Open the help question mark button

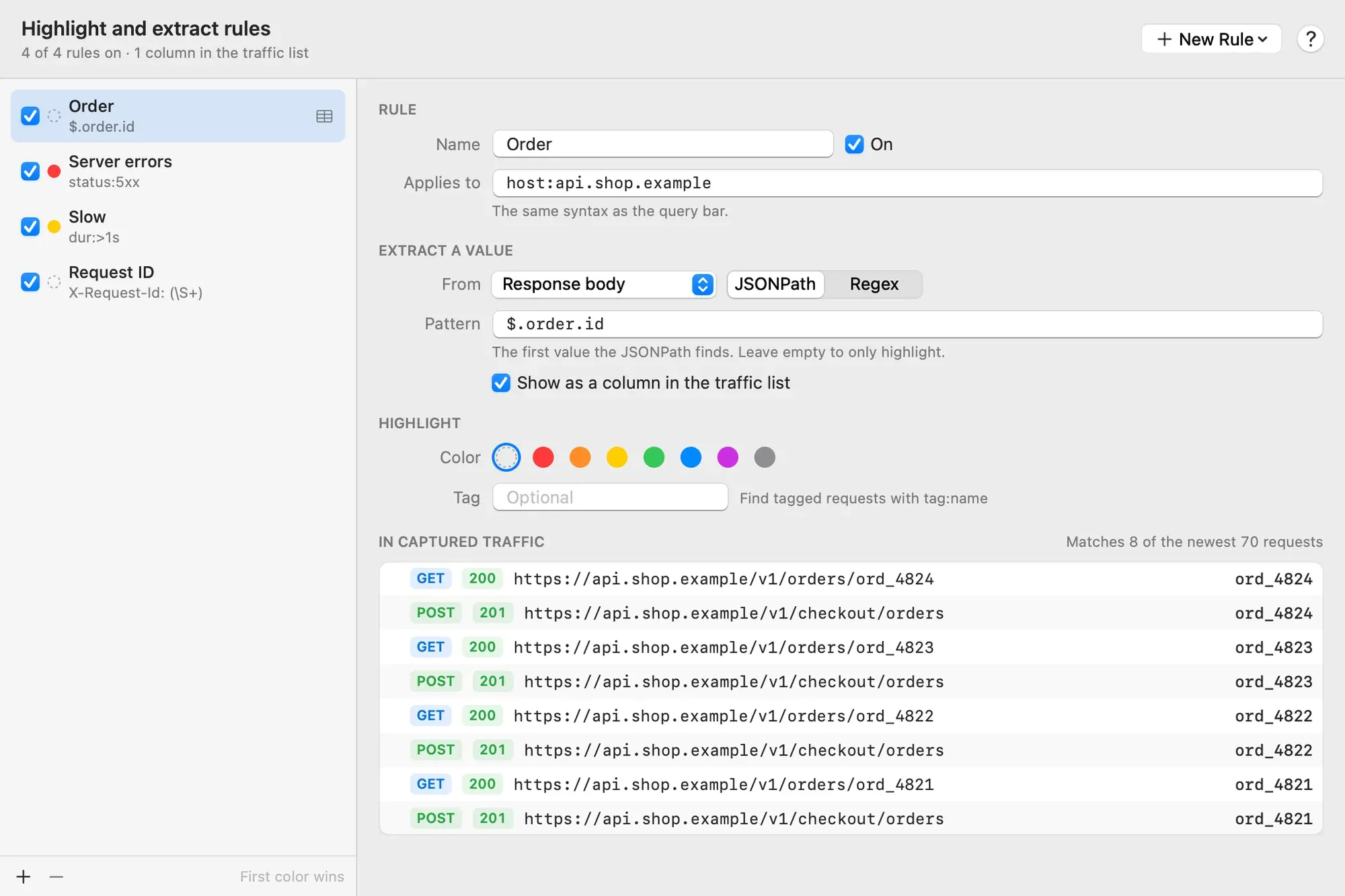pos(1310,39)
